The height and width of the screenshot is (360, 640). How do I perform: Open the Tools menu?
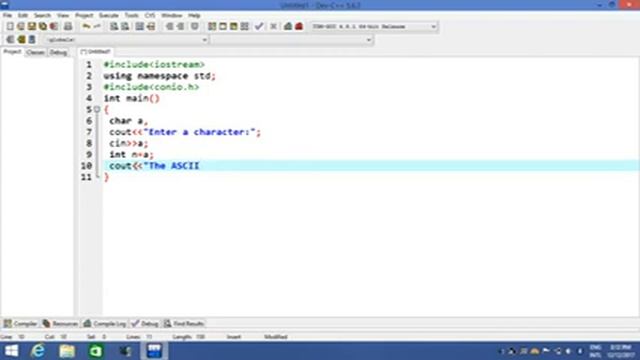(131, 16)
